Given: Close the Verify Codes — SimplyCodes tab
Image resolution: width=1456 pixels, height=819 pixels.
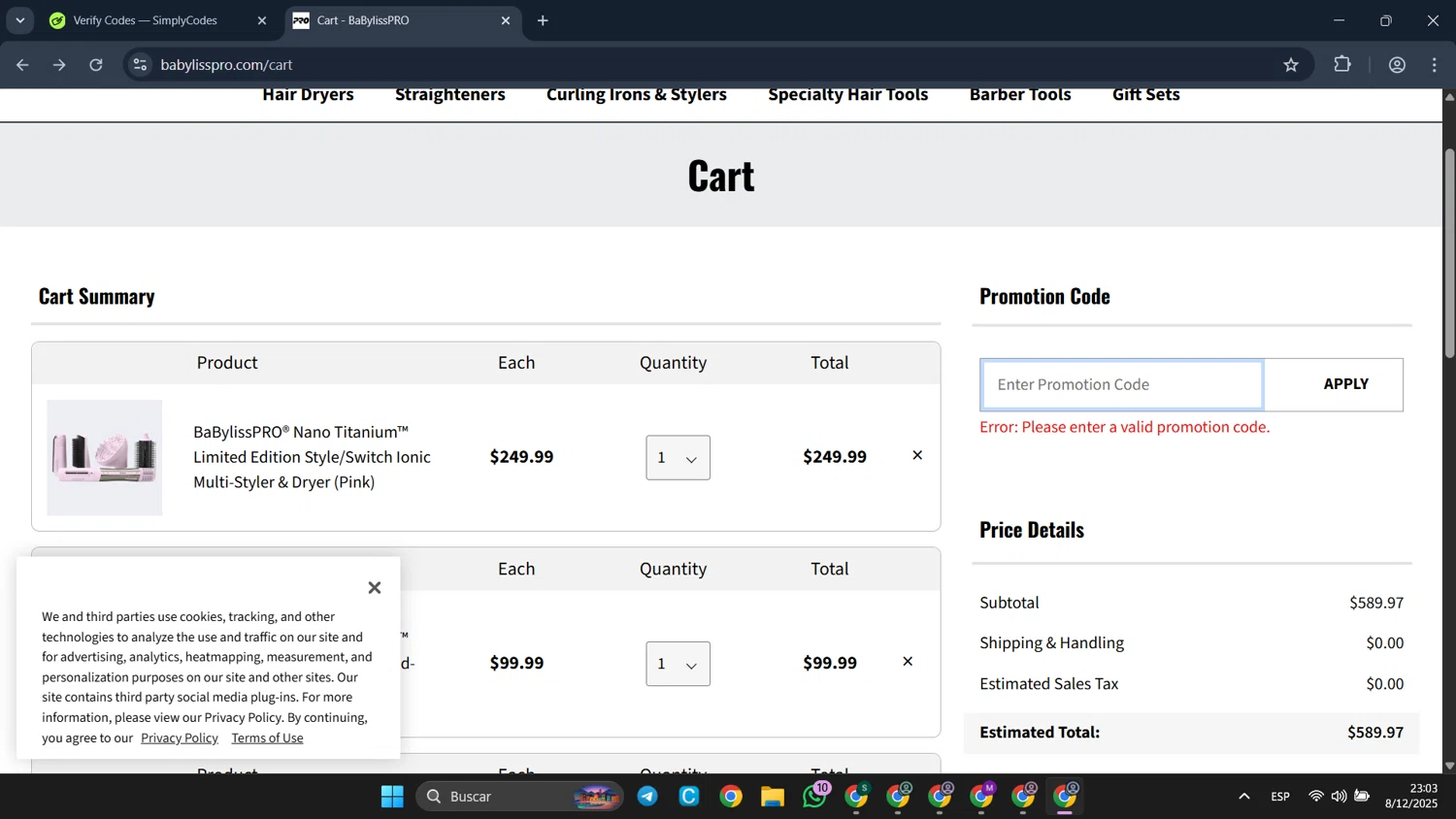Looking at the screenshot, I should point(261,20).
